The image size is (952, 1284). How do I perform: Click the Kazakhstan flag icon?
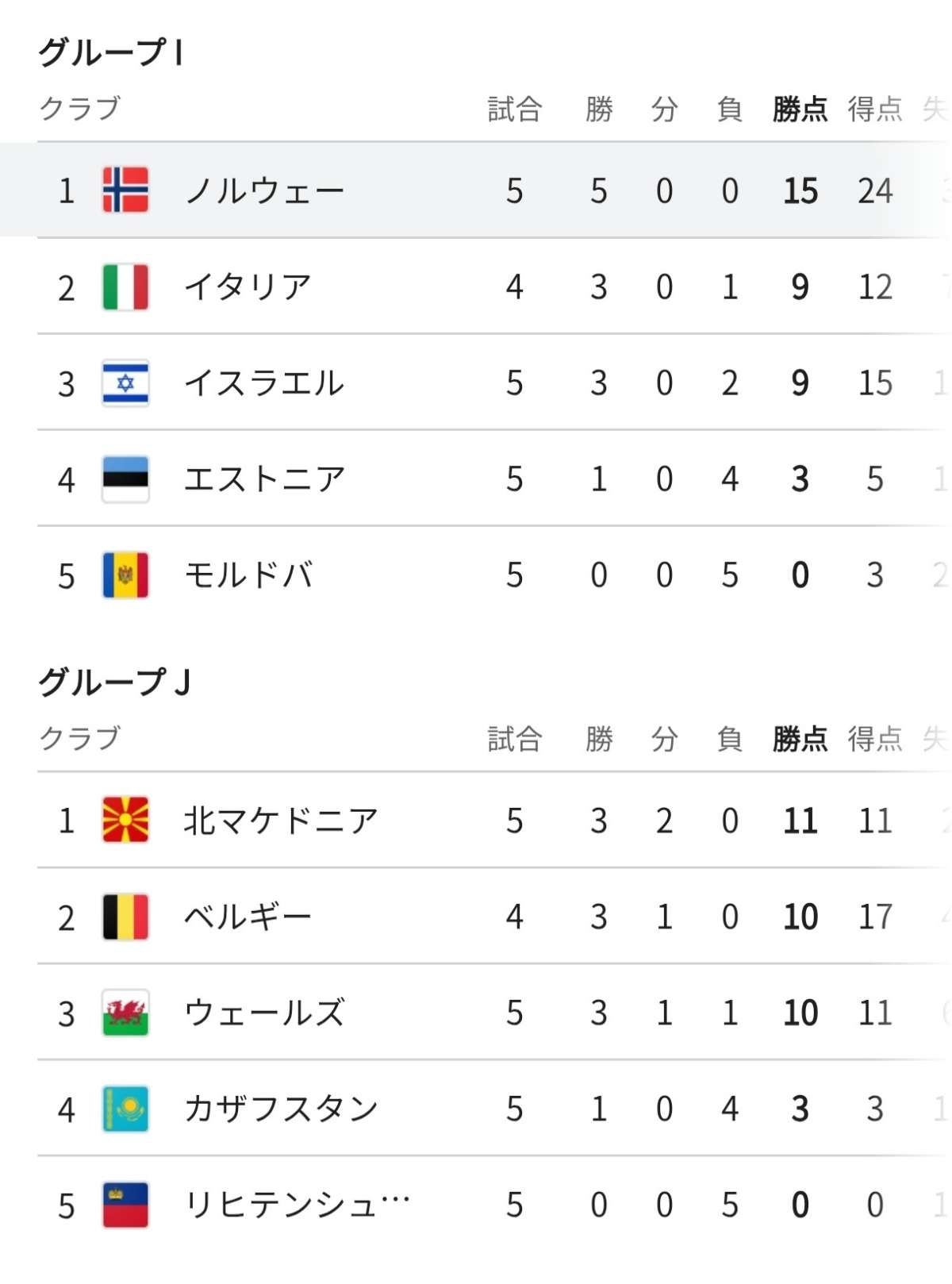(125, 1109)
